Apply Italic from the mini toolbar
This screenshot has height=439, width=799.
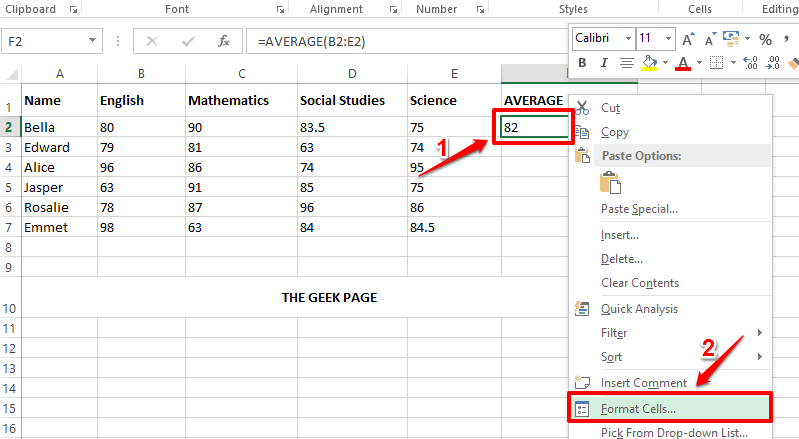point(603,63)
